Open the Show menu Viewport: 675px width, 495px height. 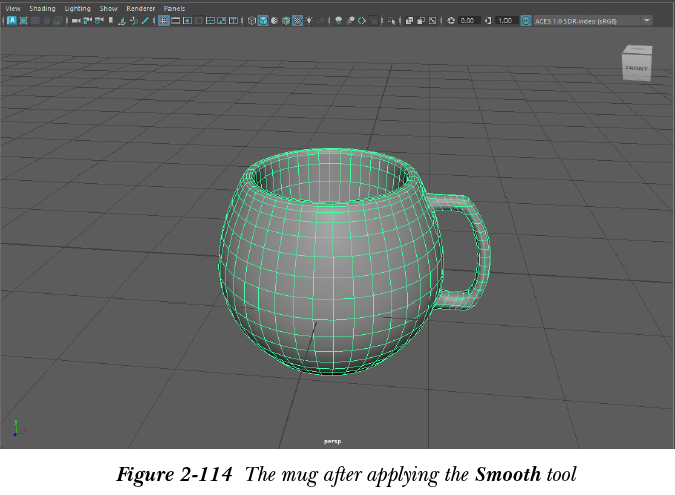point(108,8)
